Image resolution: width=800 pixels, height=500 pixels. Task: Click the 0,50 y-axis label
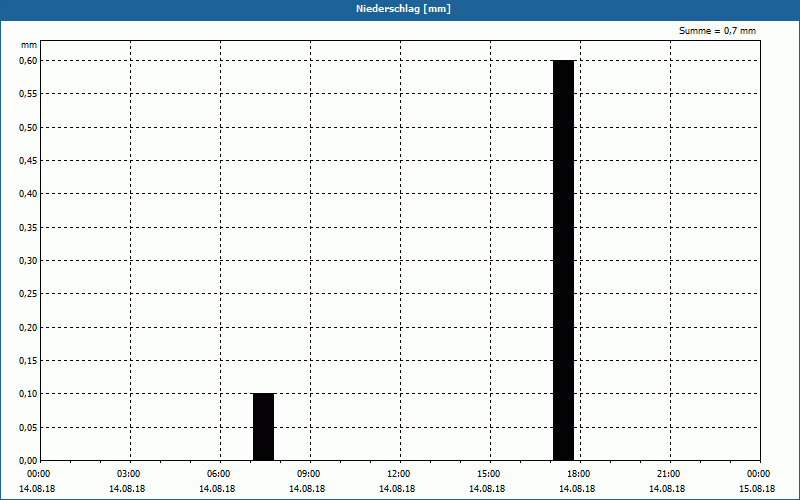[28, 128]
